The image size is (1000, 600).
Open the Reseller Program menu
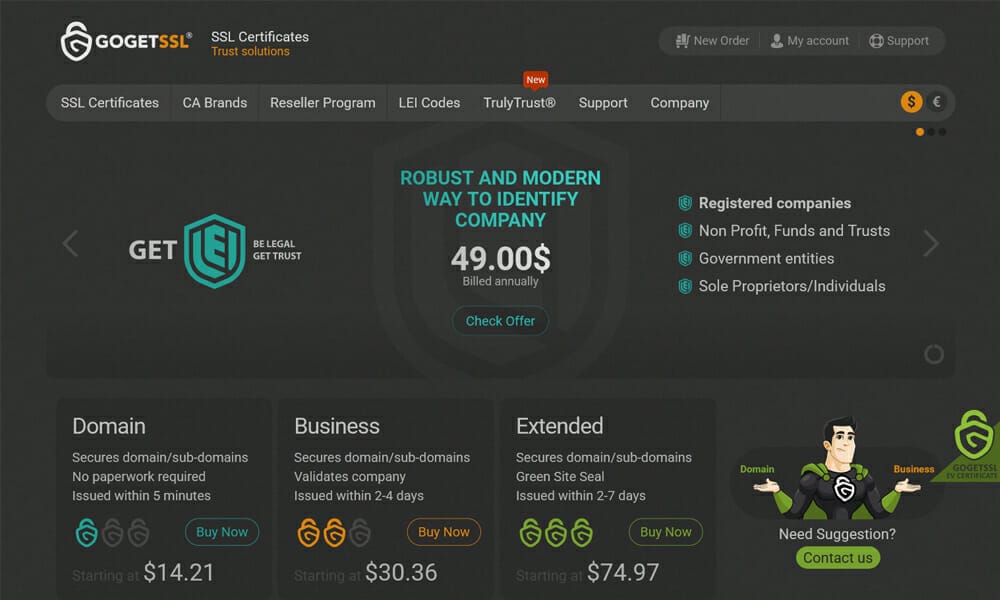pyautogui.click(x=323, y=103)
